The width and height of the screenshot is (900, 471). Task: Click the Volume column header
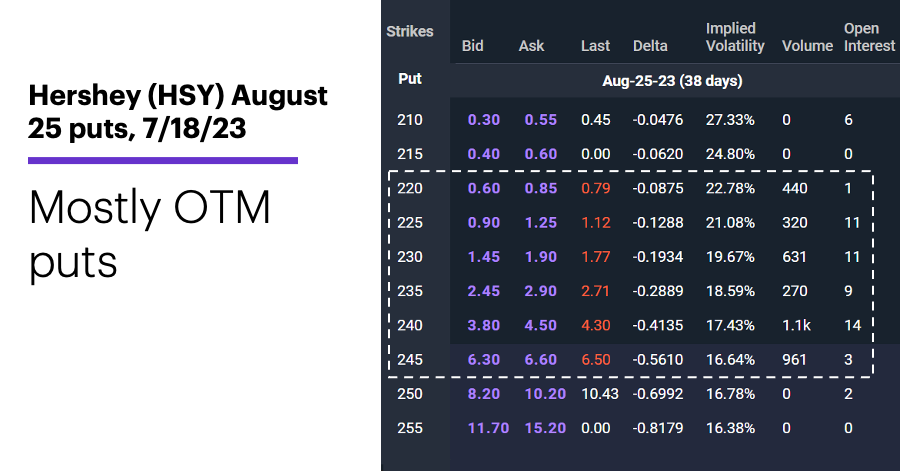[x=808, y=46]
